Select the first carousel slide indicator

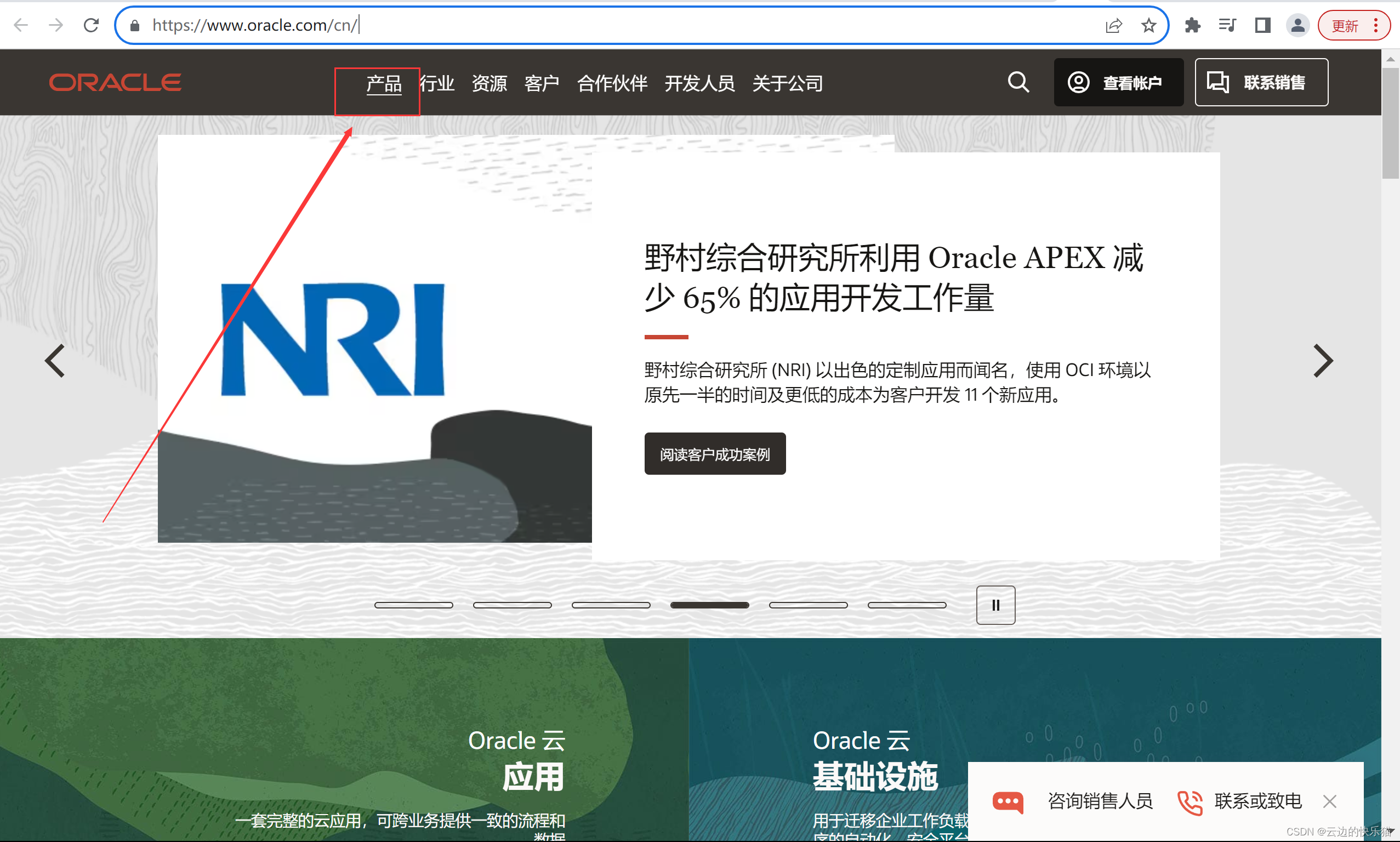[x=413, y=605]
